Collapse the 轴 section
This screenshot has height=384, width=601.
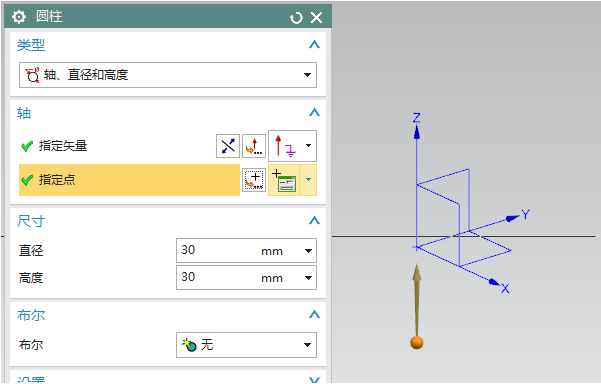click(x=314, y=113)
